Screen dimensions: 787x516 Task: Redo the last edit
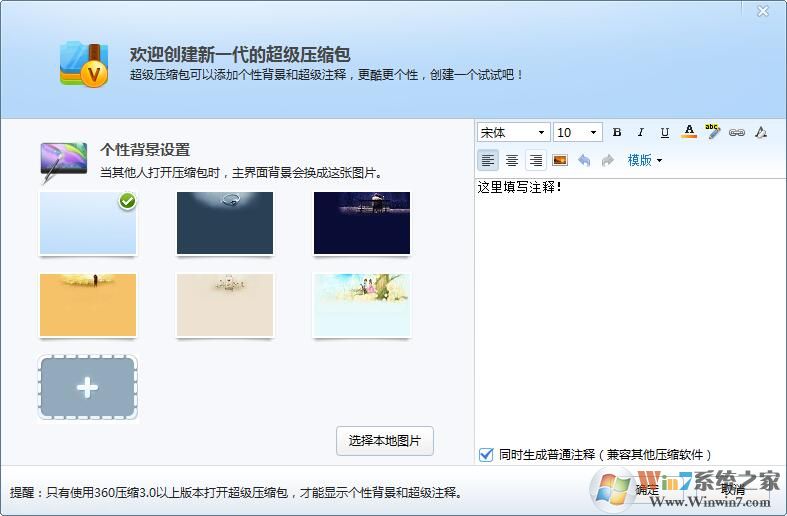click(x=608, y=160)
